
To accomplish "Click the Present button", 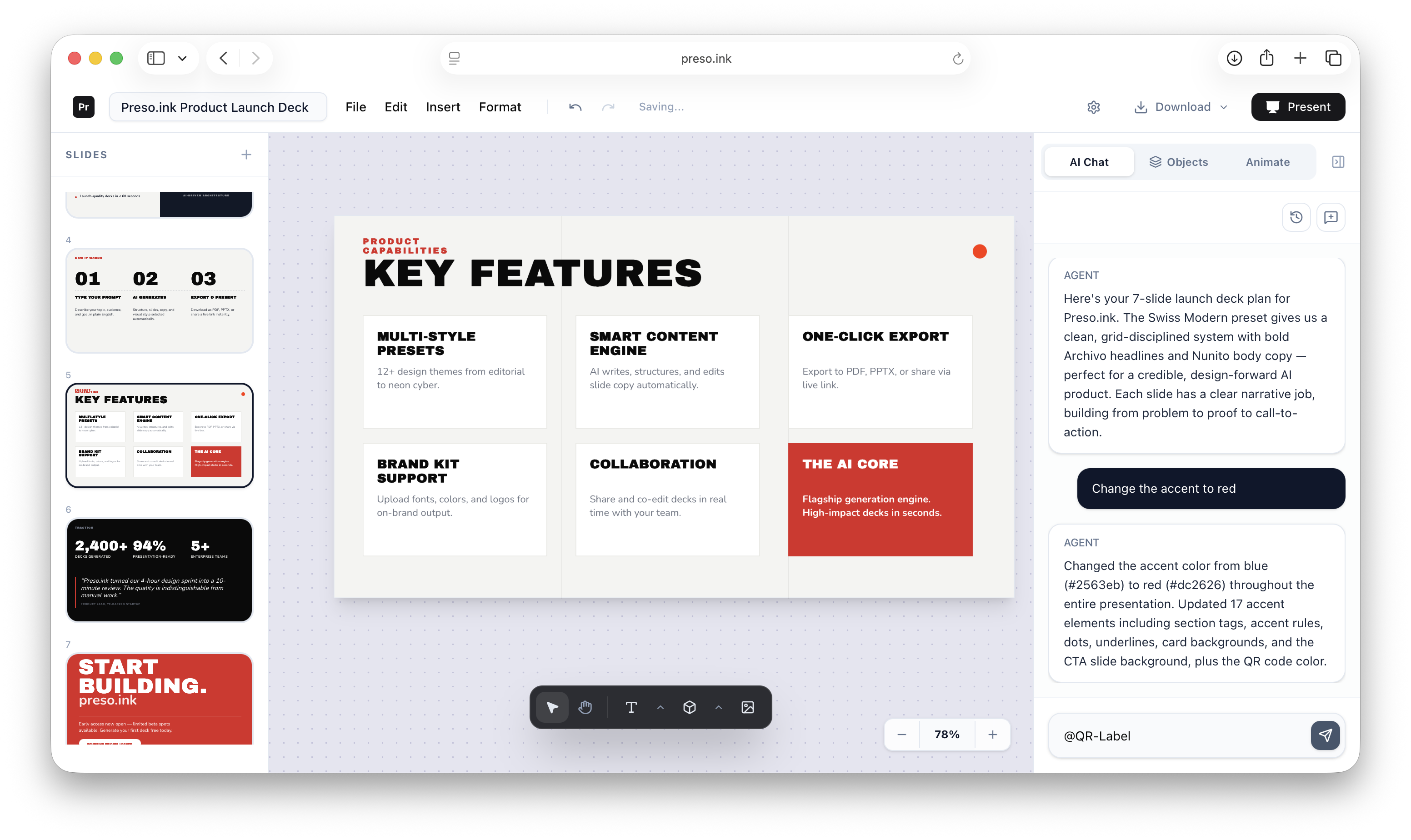I will click(1298, 106).
